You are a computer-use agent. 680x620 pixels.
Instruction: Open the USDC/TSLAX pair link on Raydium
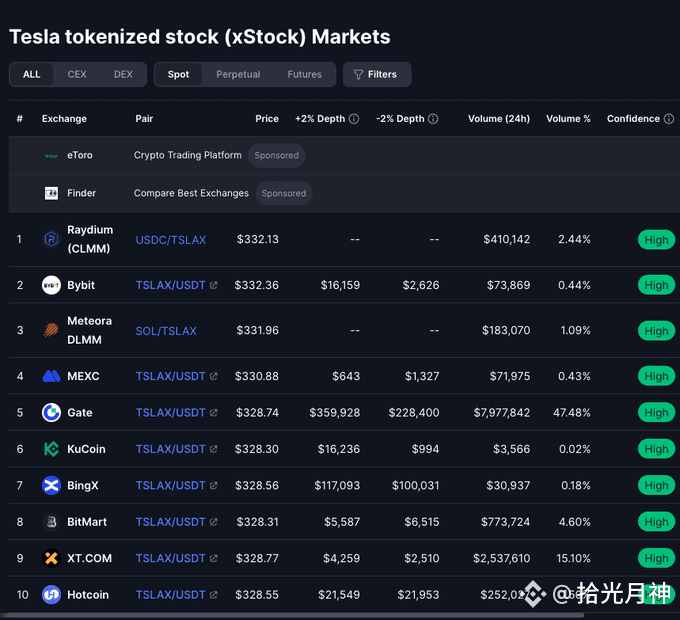[170, 240]
